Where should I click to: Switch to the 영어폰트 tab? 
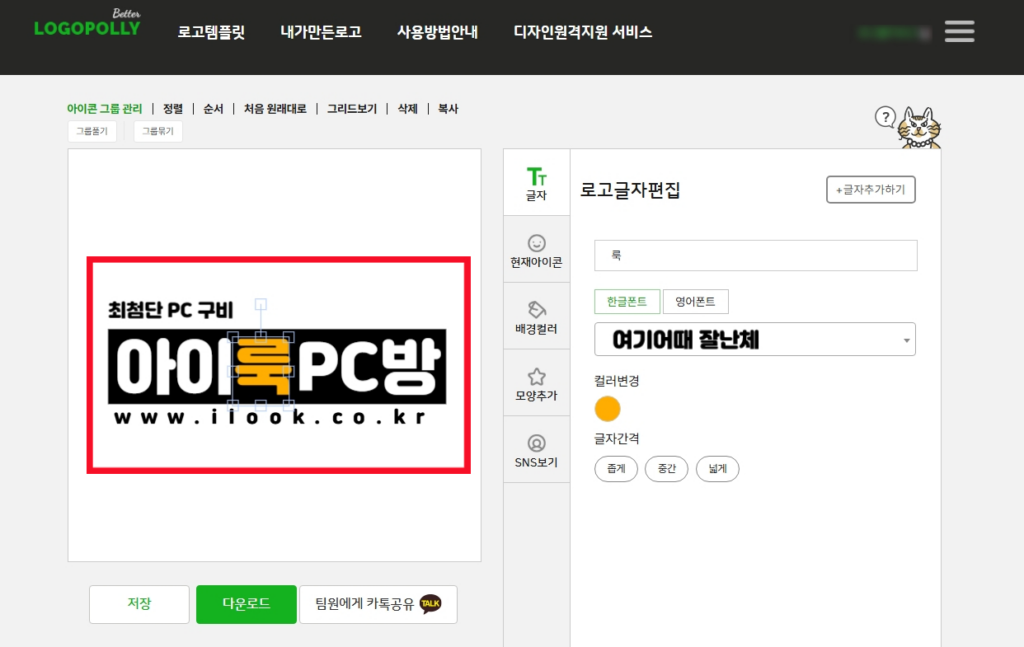(696, 302)
